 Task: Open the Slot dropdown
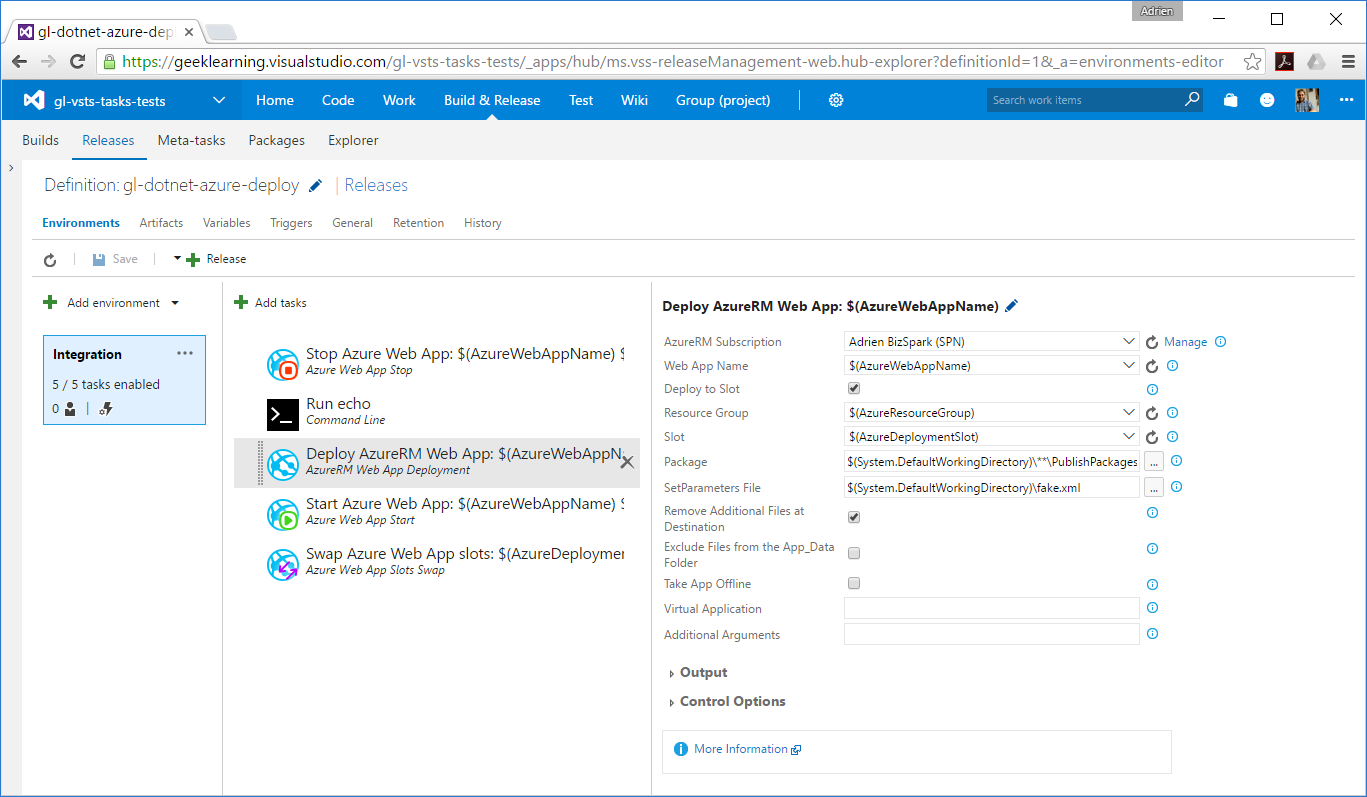click(1129, 437)
